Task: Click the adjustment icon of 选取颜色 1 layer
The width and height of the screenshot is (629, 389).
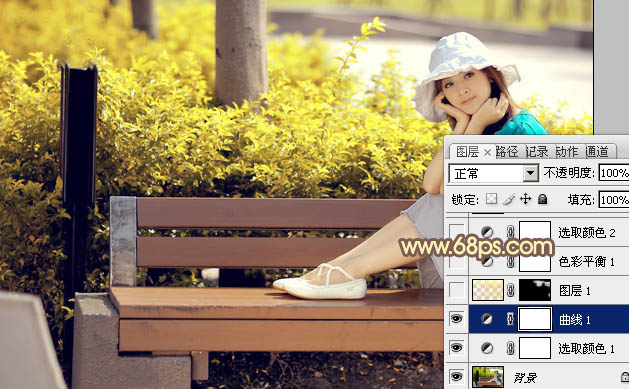Action: point(487,348)
